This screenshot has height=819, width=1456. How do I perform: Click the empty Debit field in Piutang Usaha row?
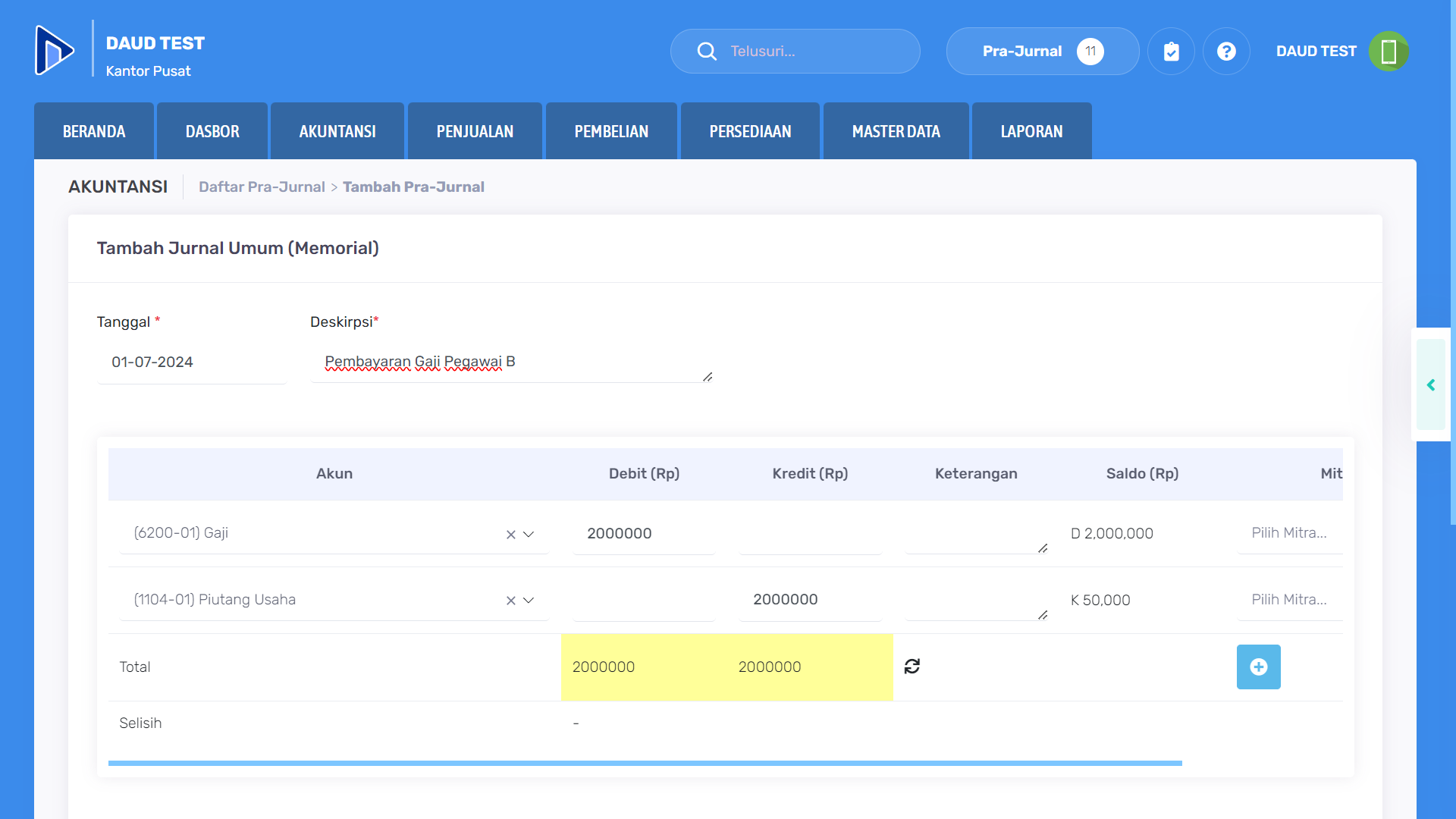click(x=644, y=600)
